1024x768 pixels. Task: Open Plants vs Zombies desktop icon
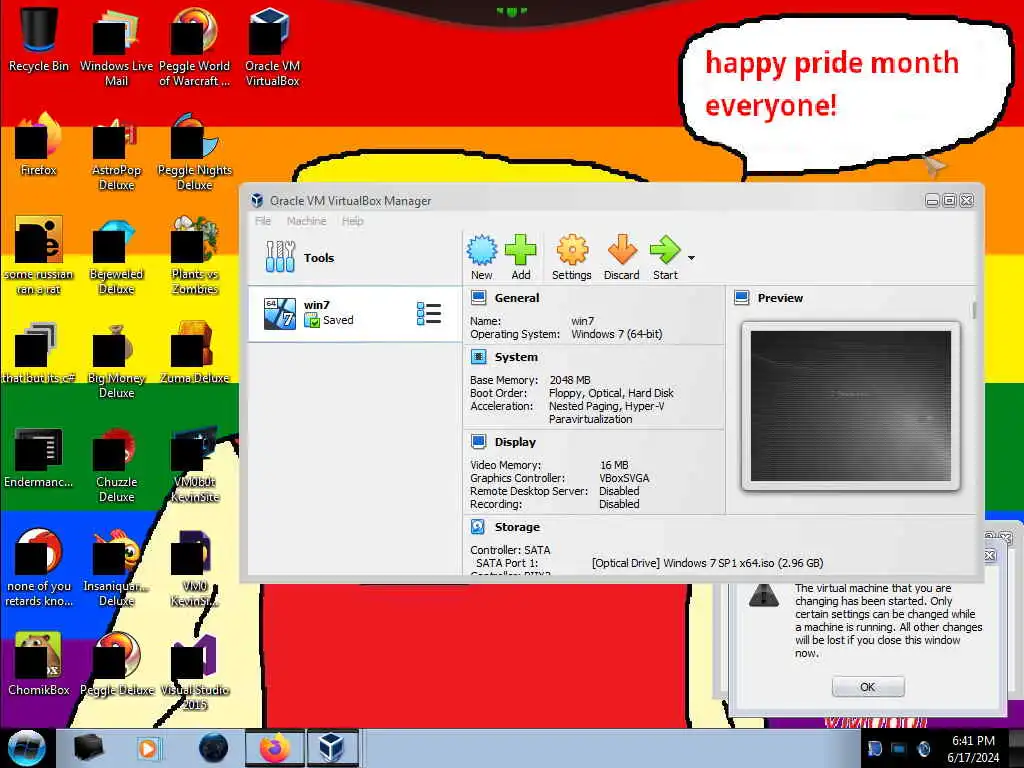click(x=194, y=255)
